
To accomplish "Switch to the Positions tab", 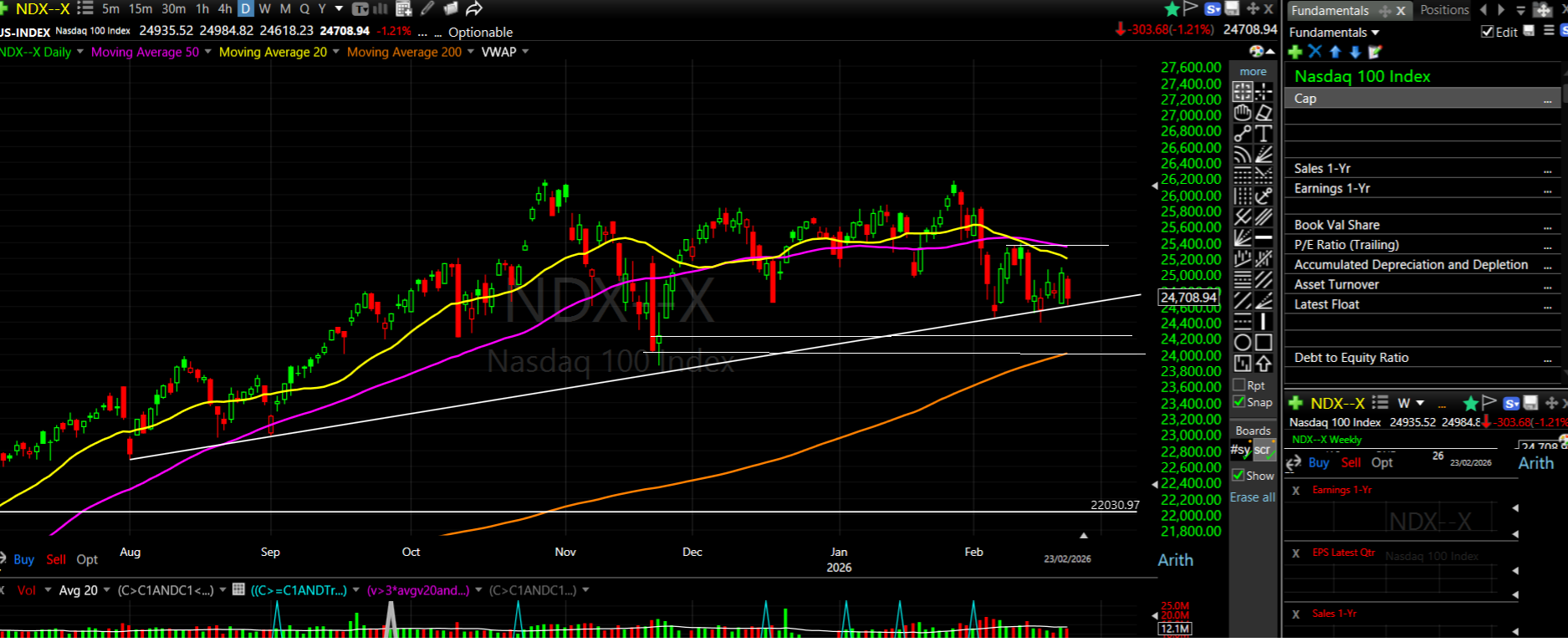I will tap(1444, 10).
